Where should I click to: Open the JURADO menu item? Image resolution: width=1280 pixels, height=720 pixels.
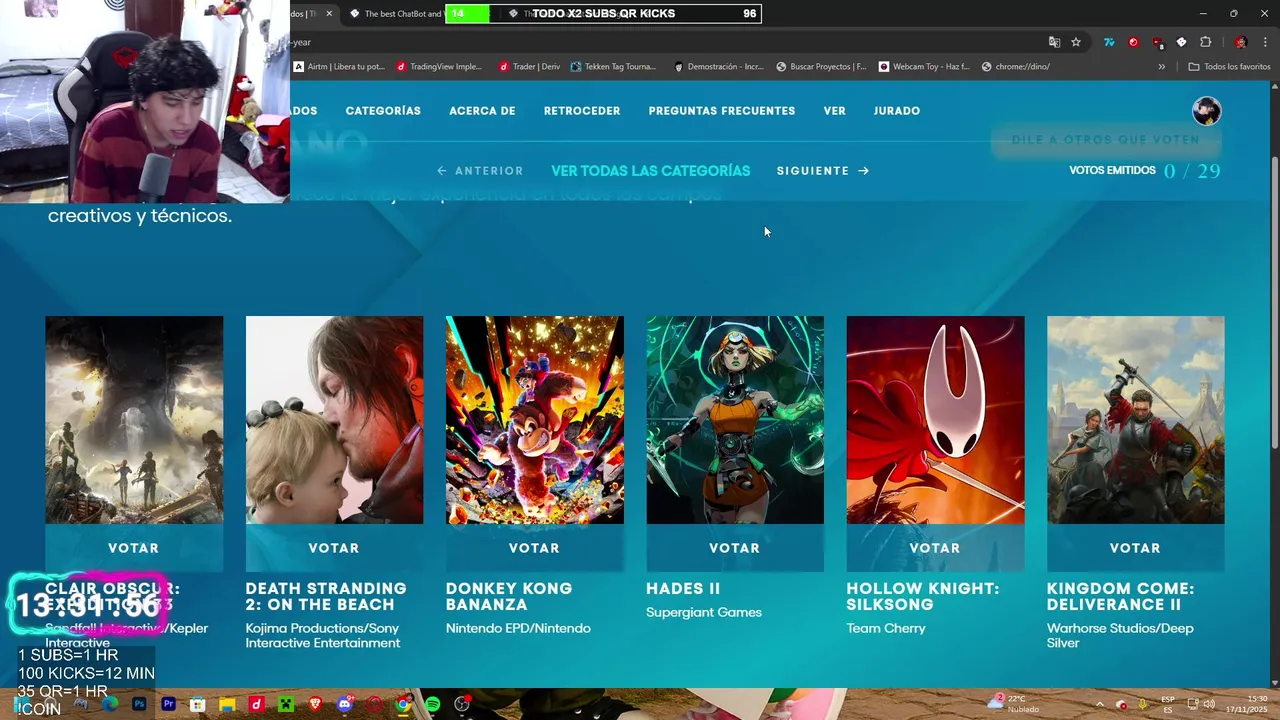(897, 111)
